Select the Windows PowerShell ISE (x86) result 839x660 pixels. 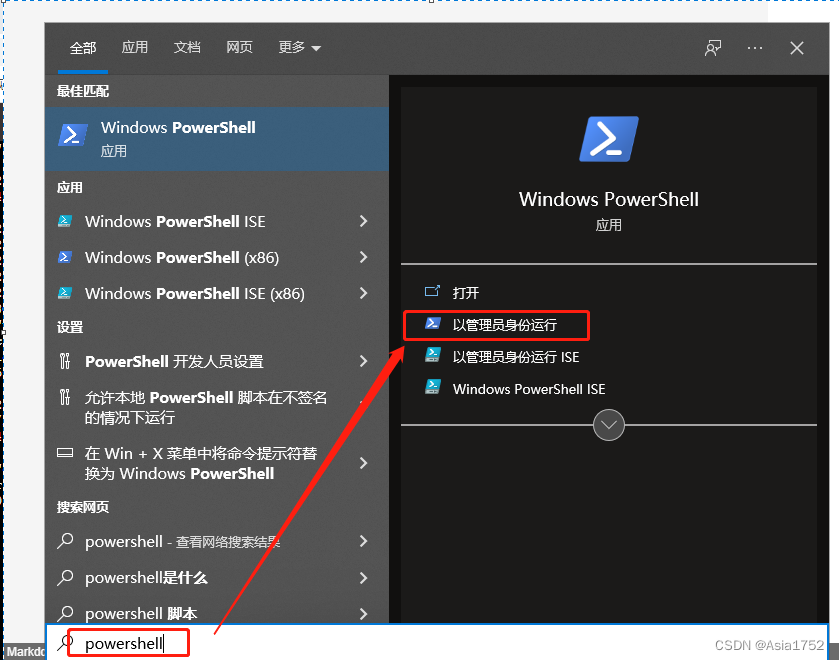click(217, 293)
